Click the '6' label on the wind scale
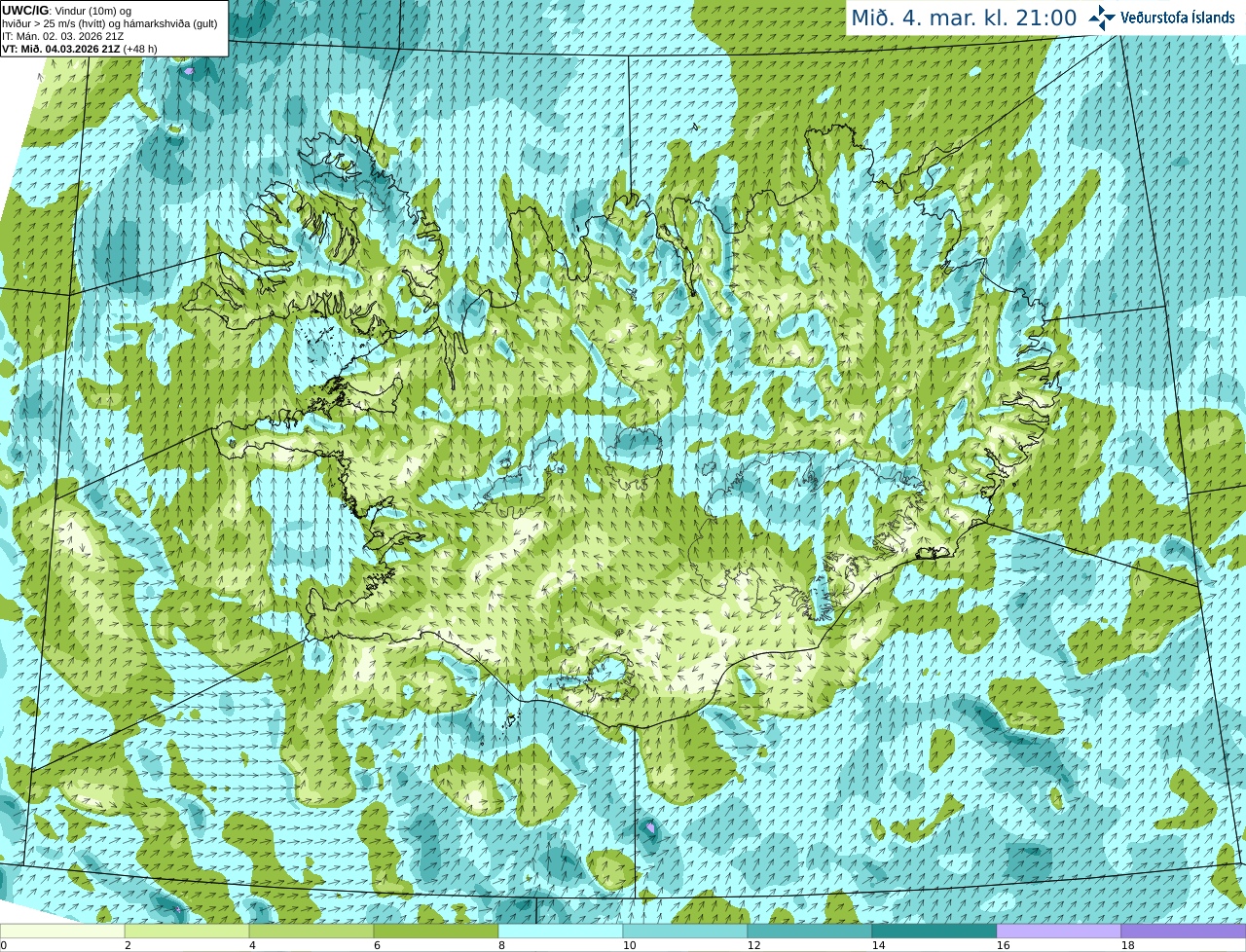 (377, 945)
